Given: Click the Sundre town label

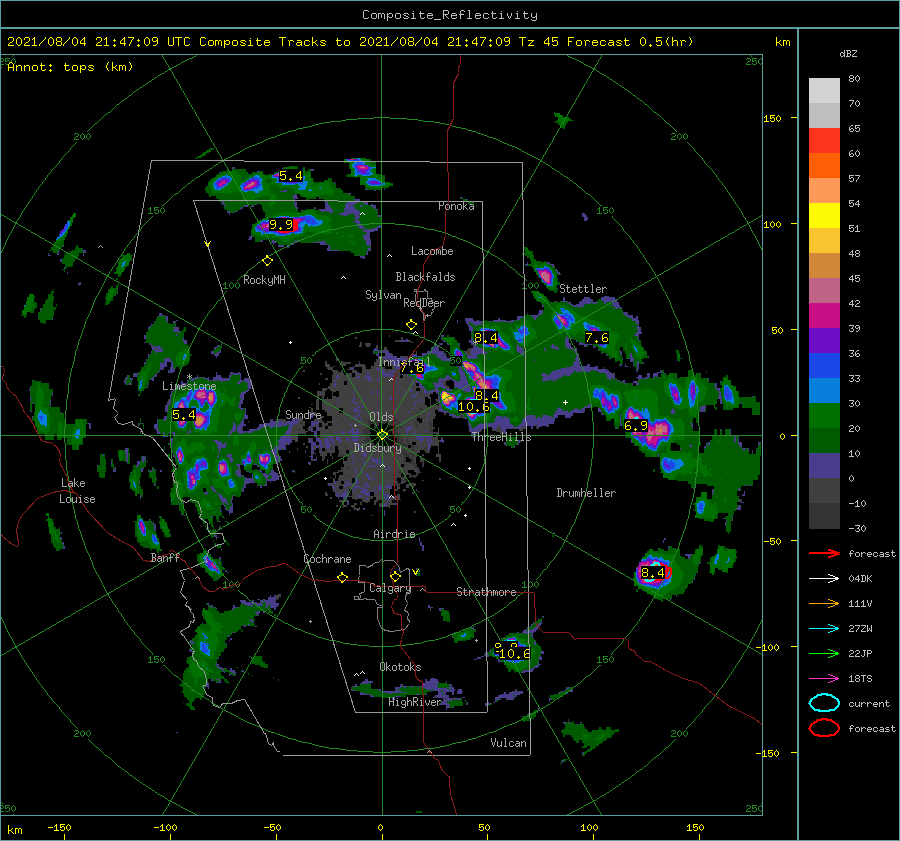Looking at the screenshot, I should coord(303,414).
